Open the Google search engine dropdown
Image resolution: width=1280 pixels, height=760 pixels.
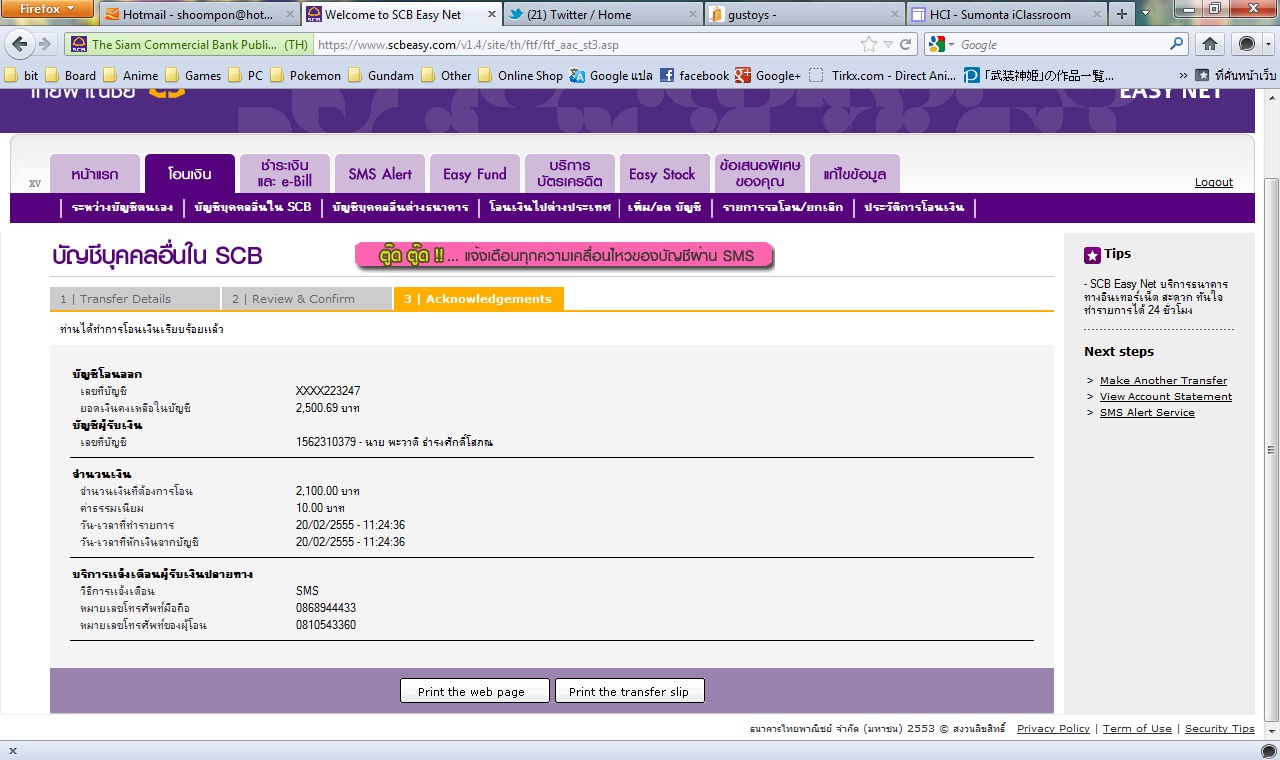943,44
